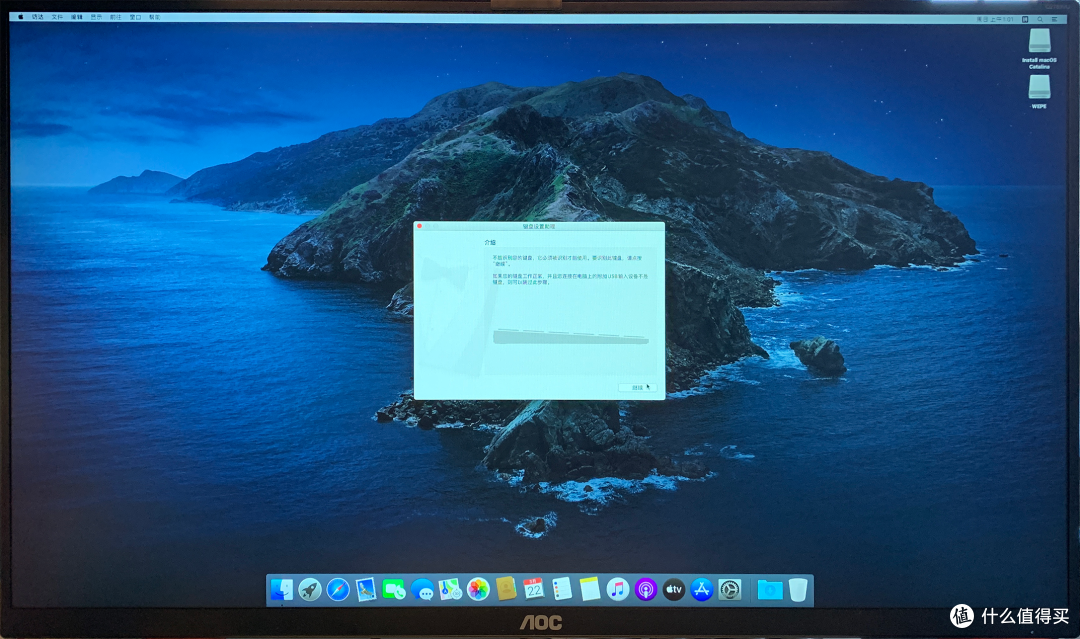
Task: Open the 访达 (Finder) menu
Action: point(37,17)
